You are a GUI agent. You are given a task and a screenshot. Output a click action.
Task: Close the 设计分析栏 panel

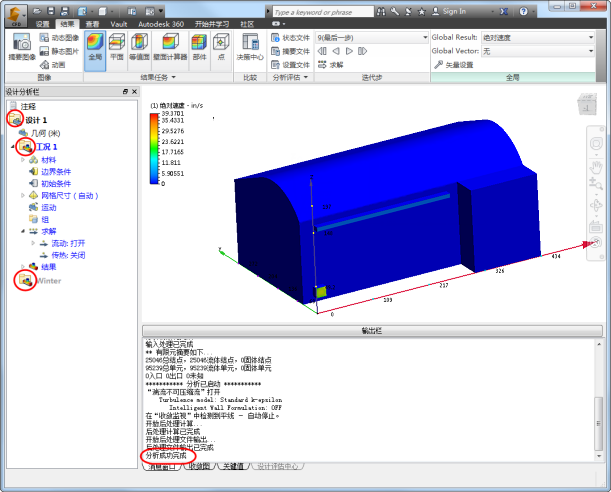point(134,92)
